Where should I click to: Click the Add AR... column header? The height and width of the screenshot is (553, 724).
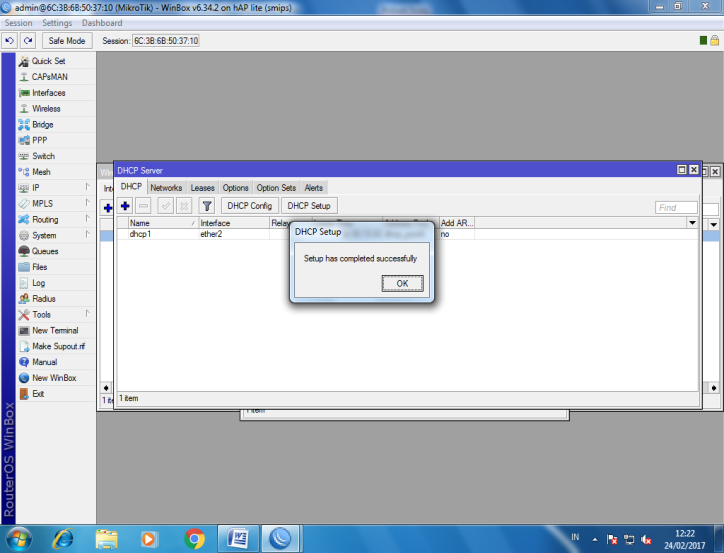click(457, 223)
